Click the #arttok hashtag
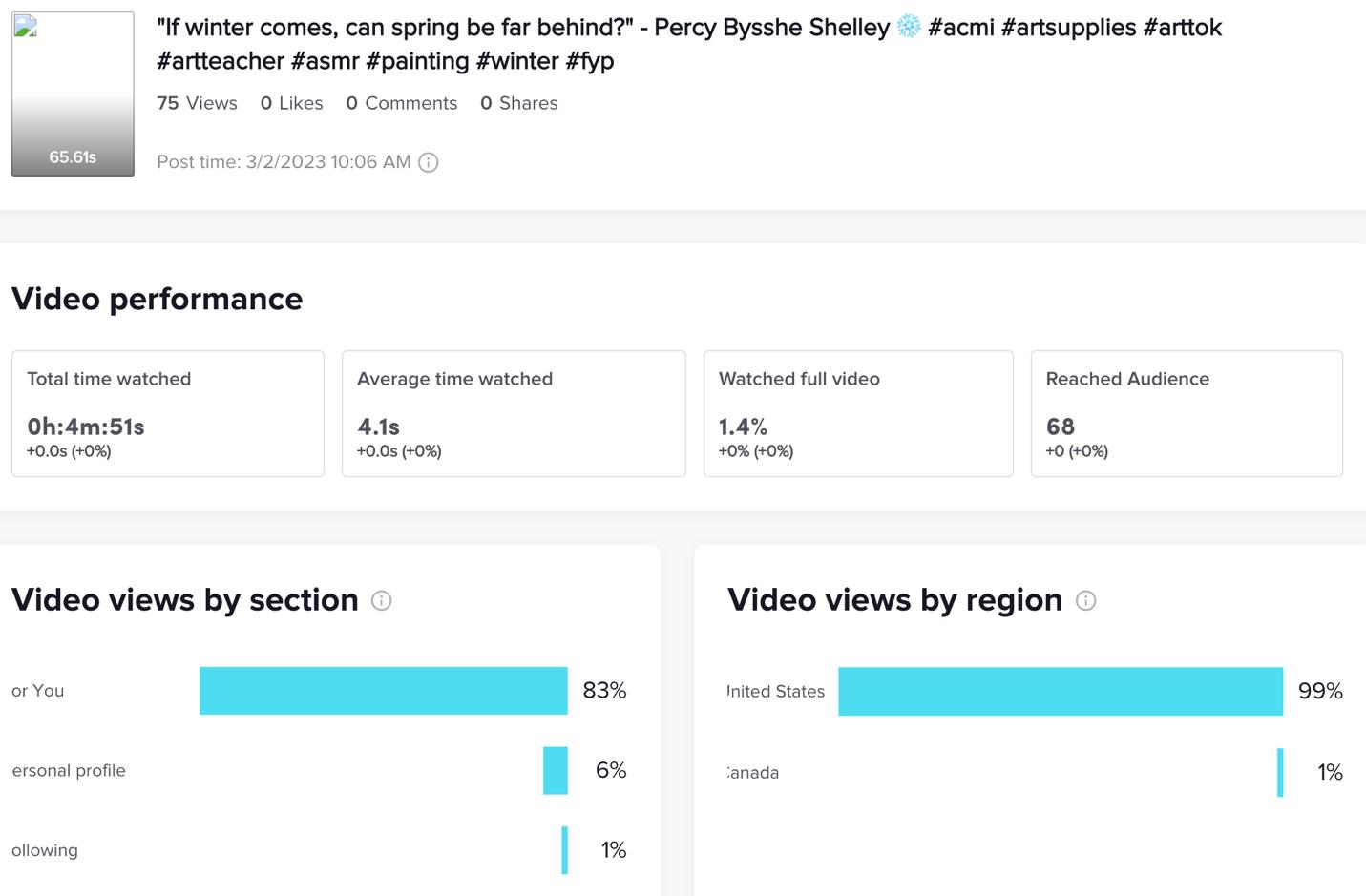The width and height of the screenshot is (1366, 896). (x=1182, y=28)
